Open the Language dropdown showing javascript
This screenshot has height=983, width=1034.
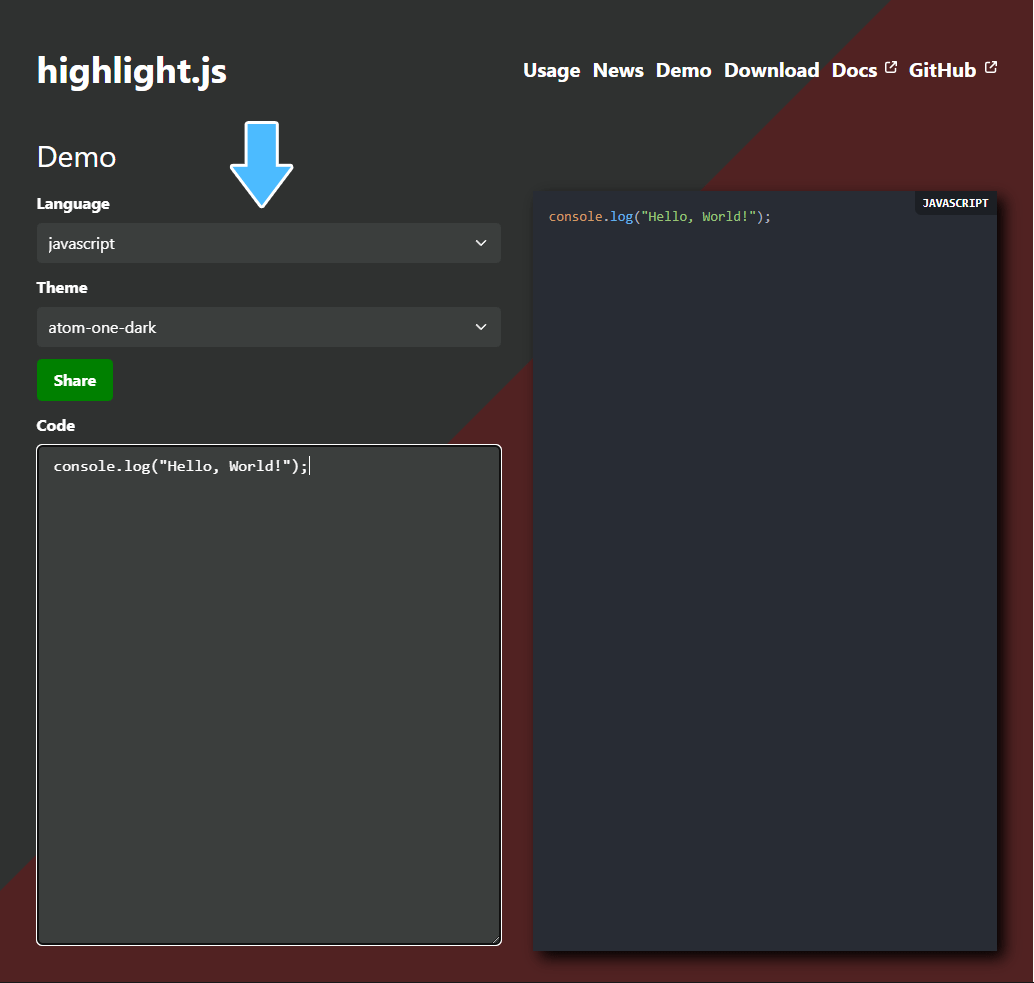coord(268,243)
